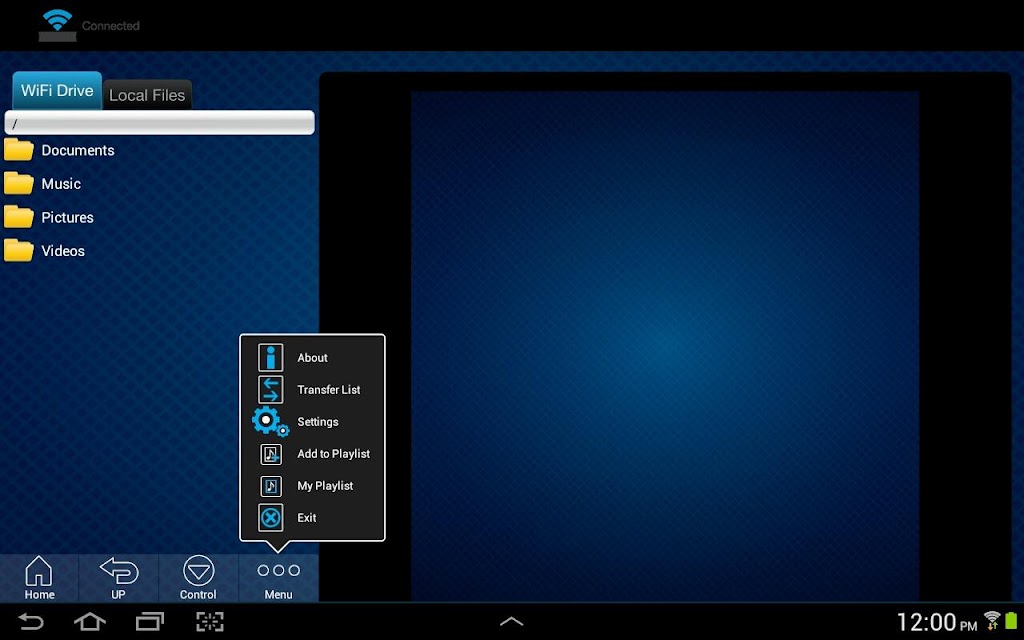Switch to the Local Files tab
Image resolution: width=1024 pixels, height=640 pixels.
coord(147,95)
